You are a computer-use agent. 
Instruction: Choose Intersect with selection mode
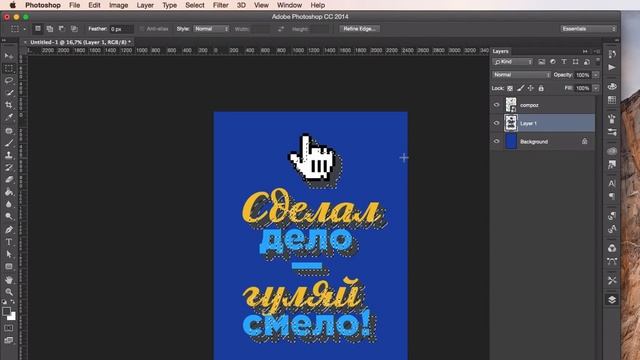74,29
